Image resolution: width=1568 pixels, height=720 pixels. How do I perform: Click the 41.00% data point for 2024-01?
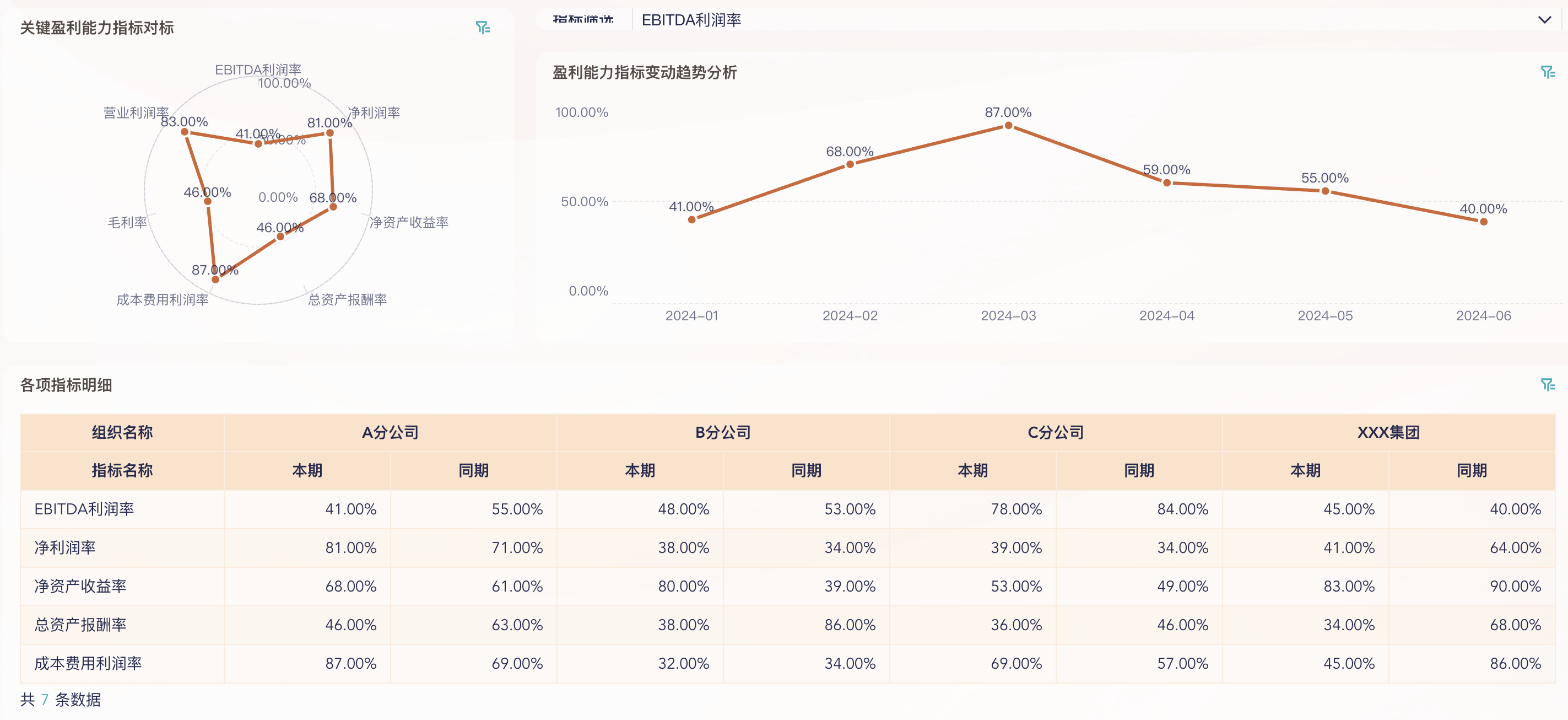tap(691, 219)
